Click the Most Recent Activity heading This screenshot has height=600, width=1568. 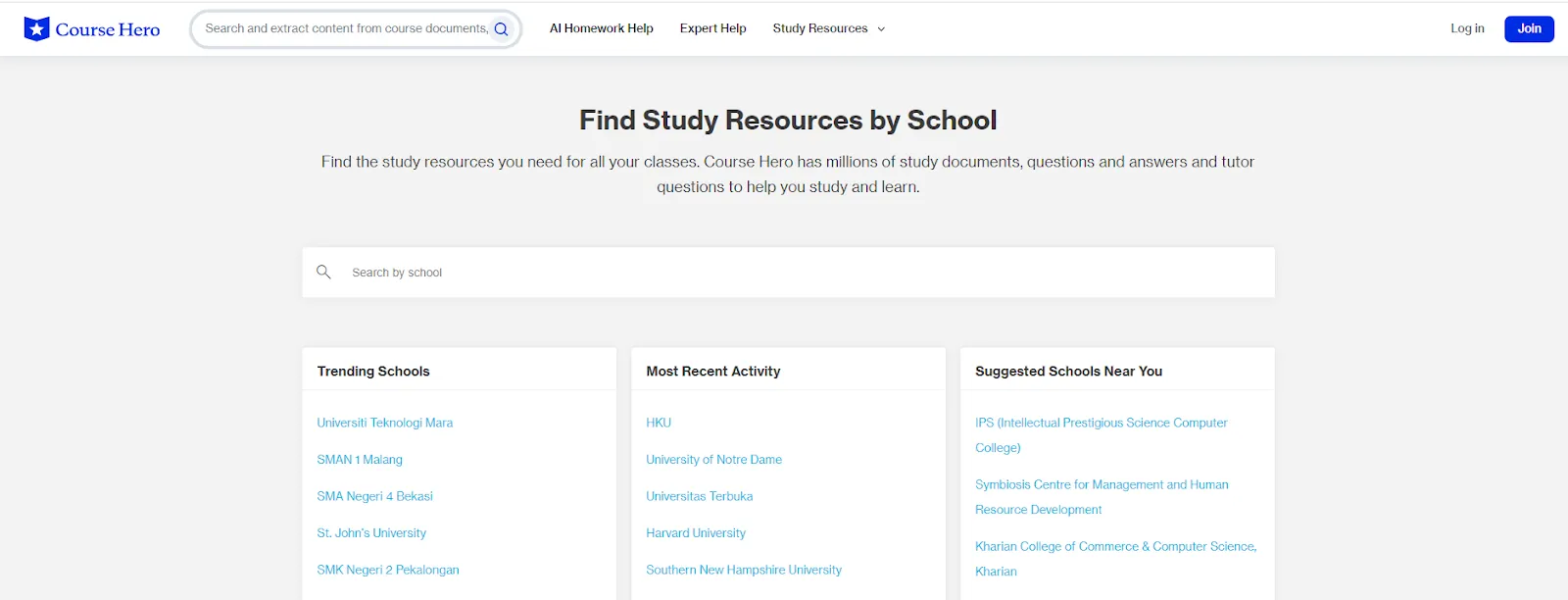click(x=713, y=372)
